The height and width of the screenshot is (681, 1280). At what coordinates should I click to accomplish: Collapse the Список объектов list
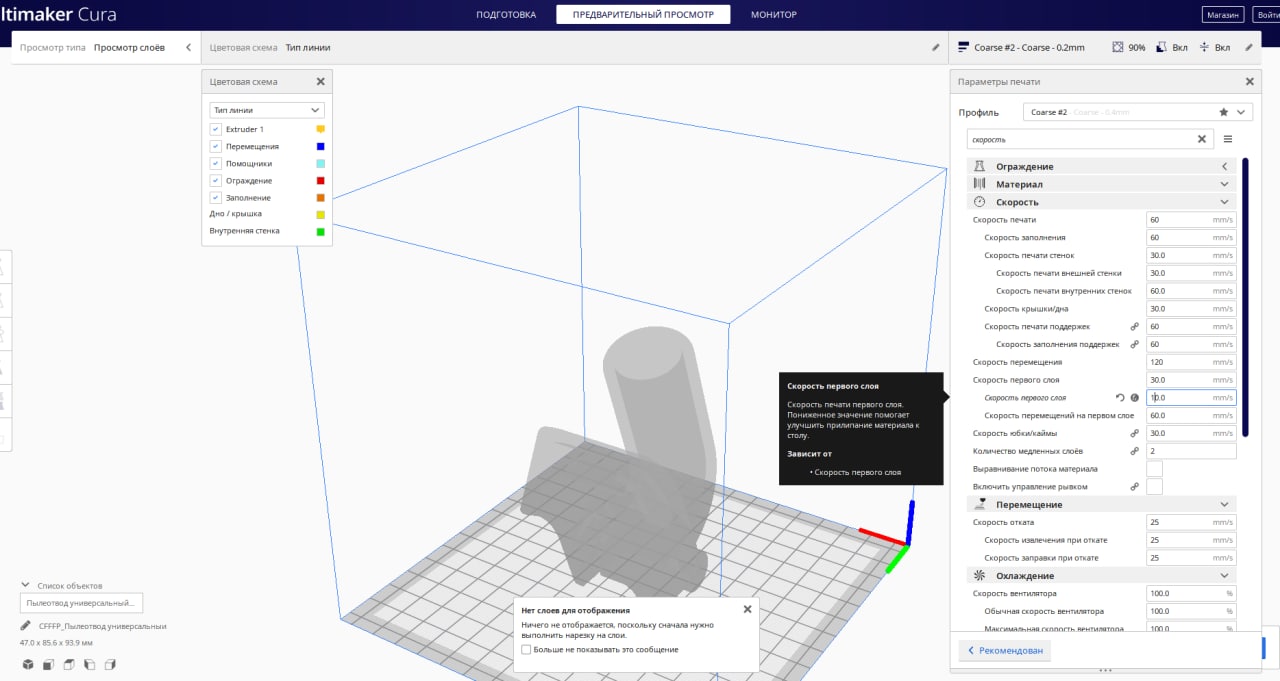(x=24, y=586)
